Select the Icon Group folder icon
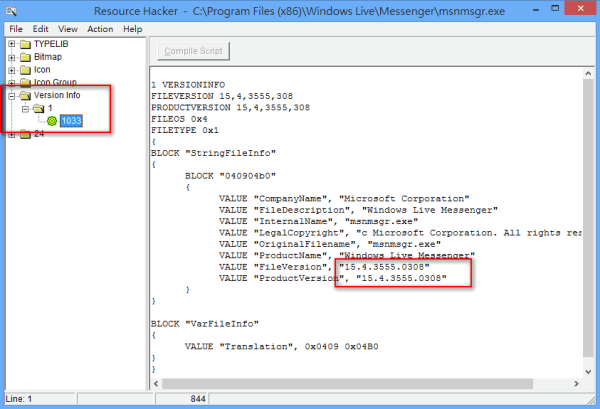Screen dimensions: 600x409 (25, 82)
